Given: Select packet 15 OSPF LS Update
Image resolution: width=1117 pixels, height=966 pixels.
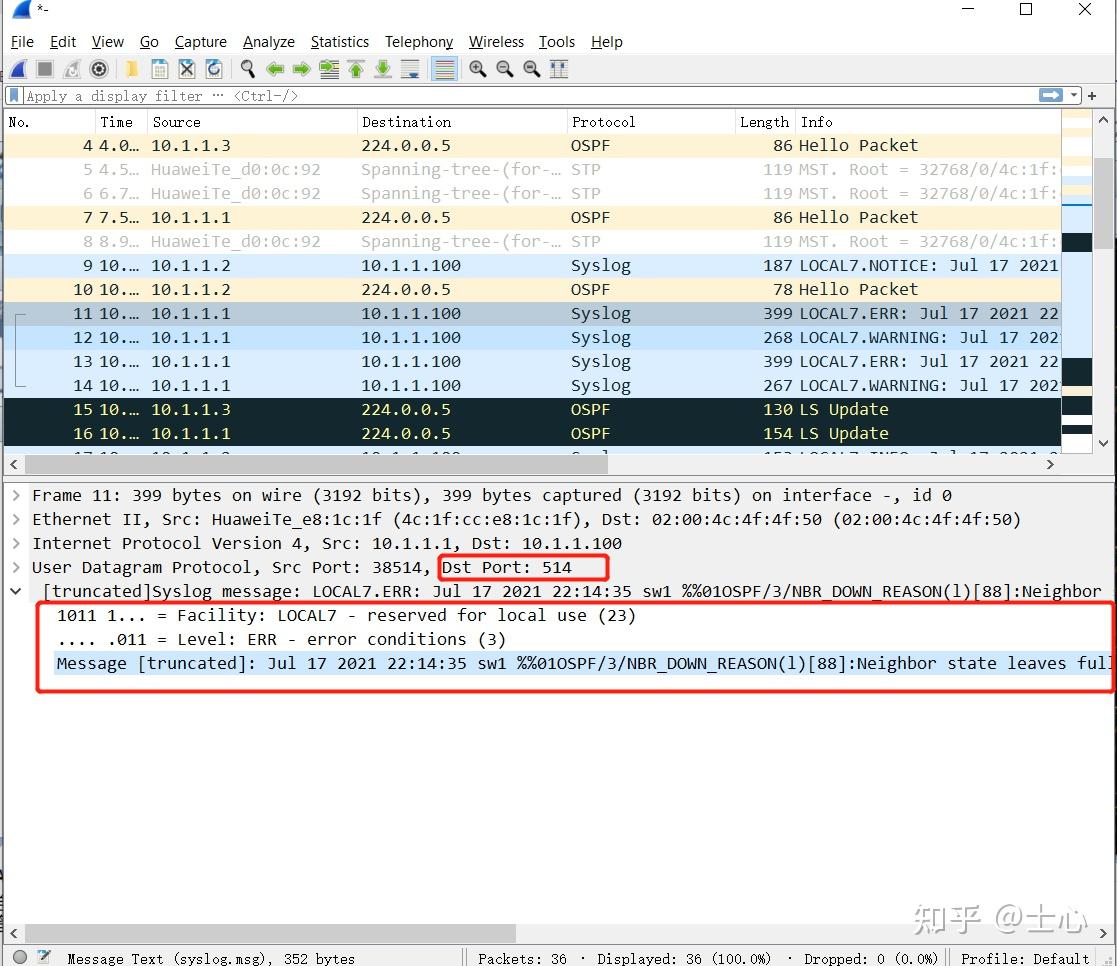Looking at the screenshot, I should pos(532,410).
